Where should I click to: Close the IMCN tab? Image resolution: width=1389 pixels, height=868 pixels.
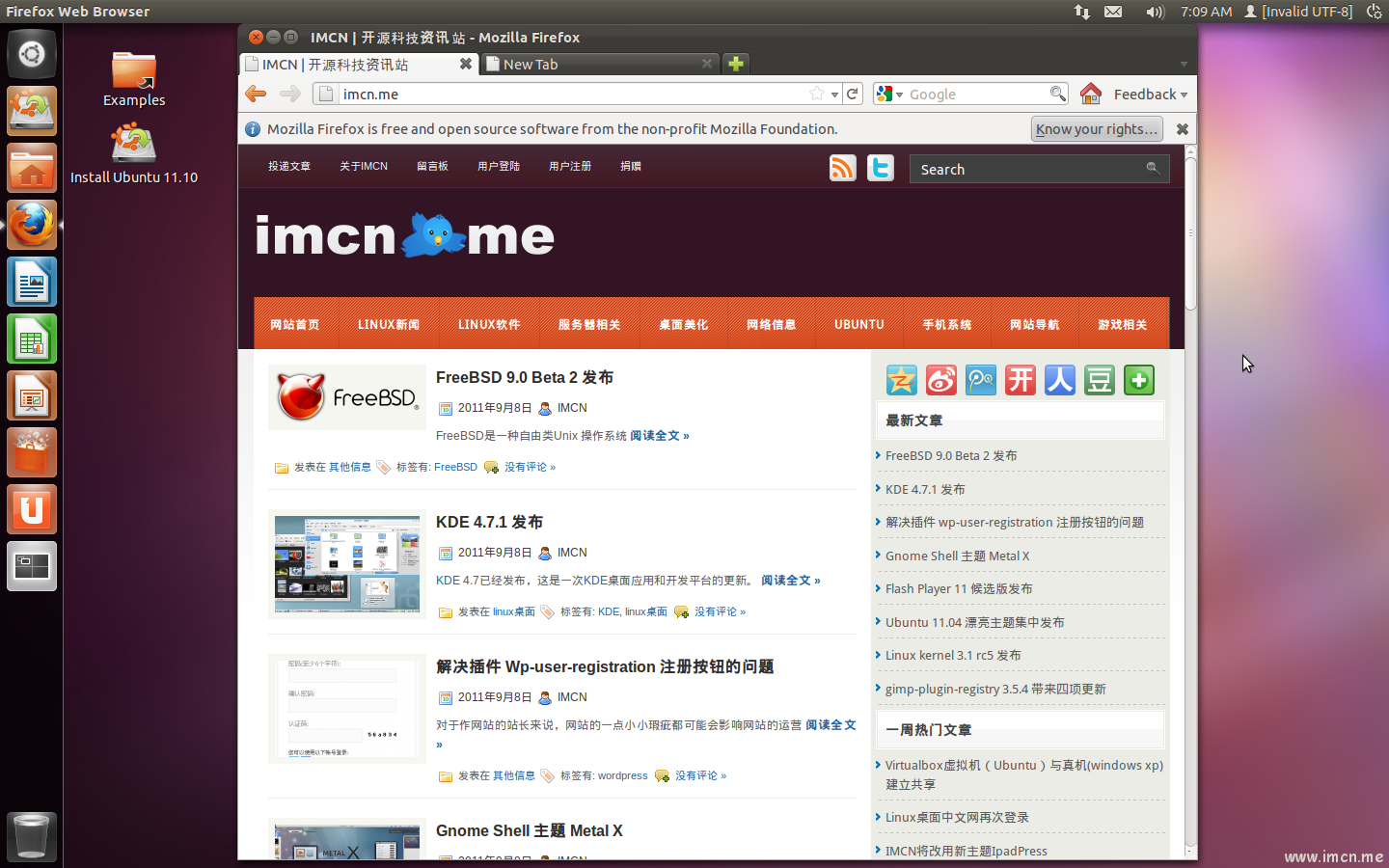[x=466, y=64]
